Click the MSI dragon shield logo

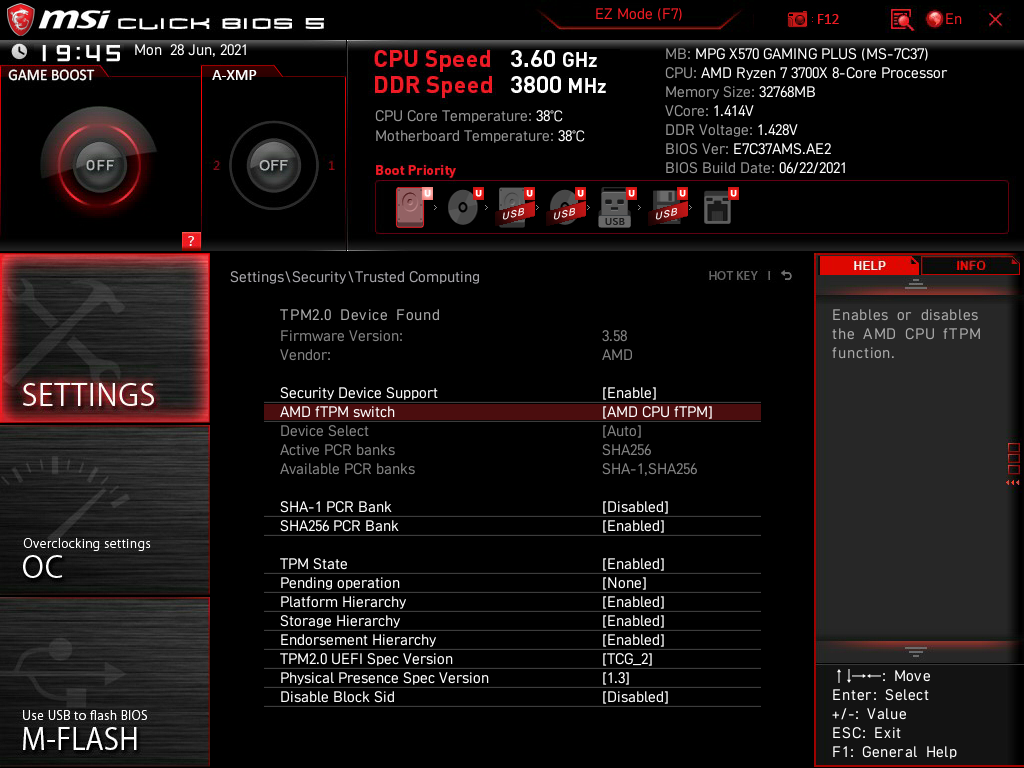point(20,20)
